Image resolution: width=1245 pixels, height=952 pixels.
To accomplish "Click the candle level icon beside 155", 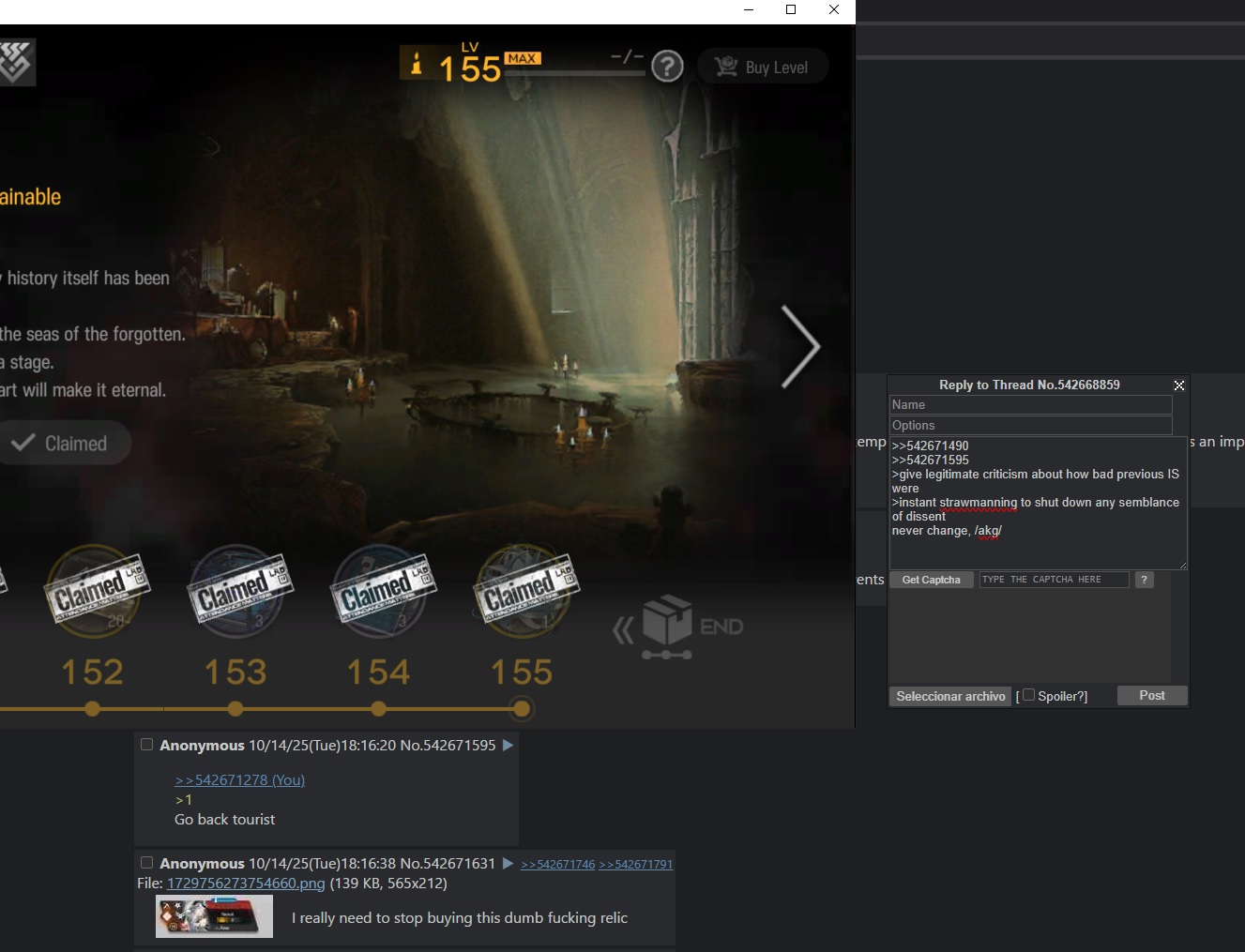I will pyautogui.click(x=417, y=64).
